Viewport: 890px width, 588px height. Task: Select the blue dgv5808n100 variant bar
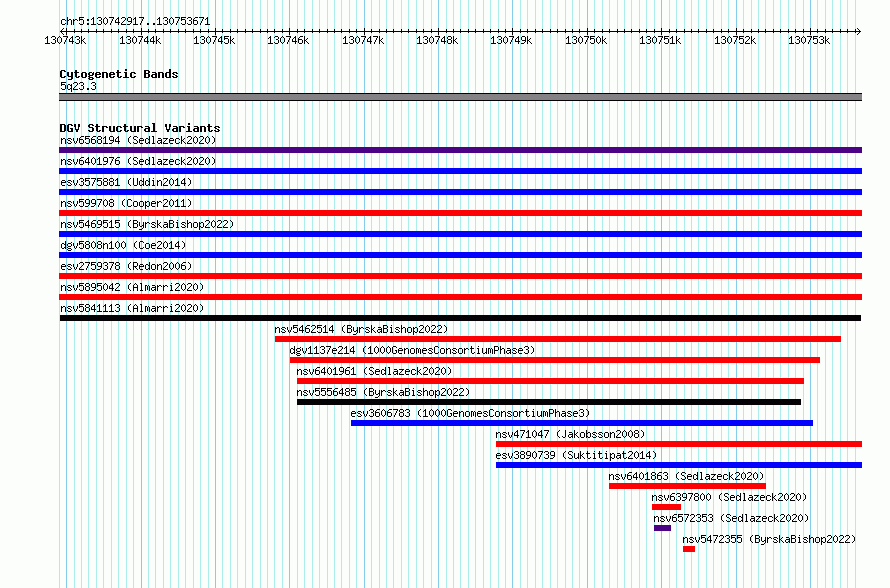[x=460, y=255]
